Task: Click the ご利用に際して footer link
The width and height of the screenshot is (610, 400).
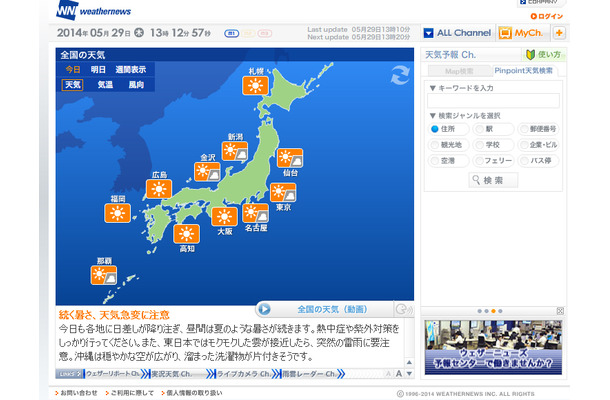Action: click(130, 393)
